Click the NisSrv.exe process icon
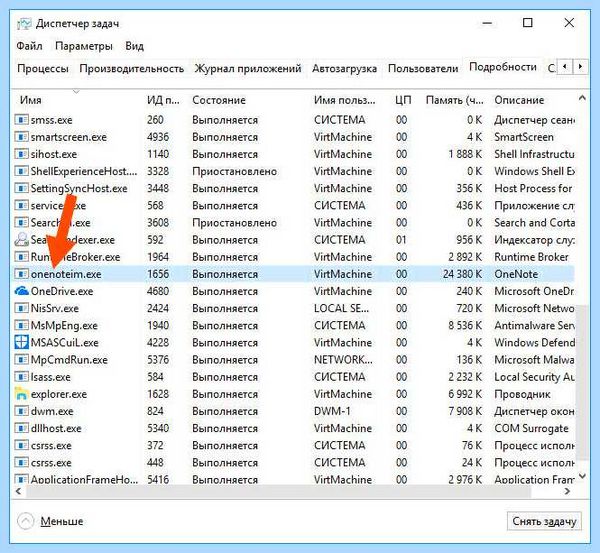This screenshot has width=600, height=553. click(21, 308)
